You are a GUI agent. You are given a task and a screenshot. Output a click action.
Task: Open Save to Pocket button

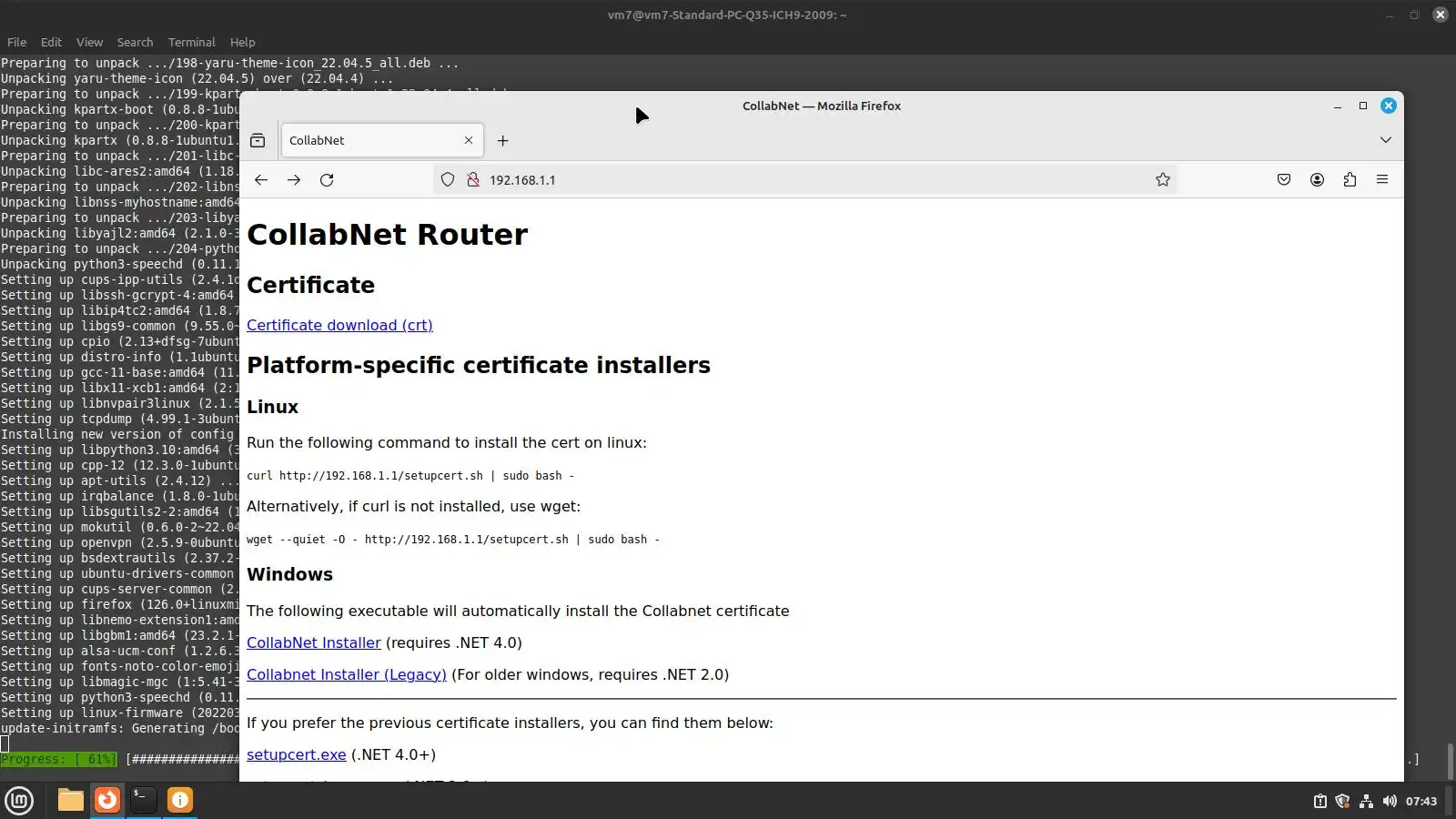1284,180
